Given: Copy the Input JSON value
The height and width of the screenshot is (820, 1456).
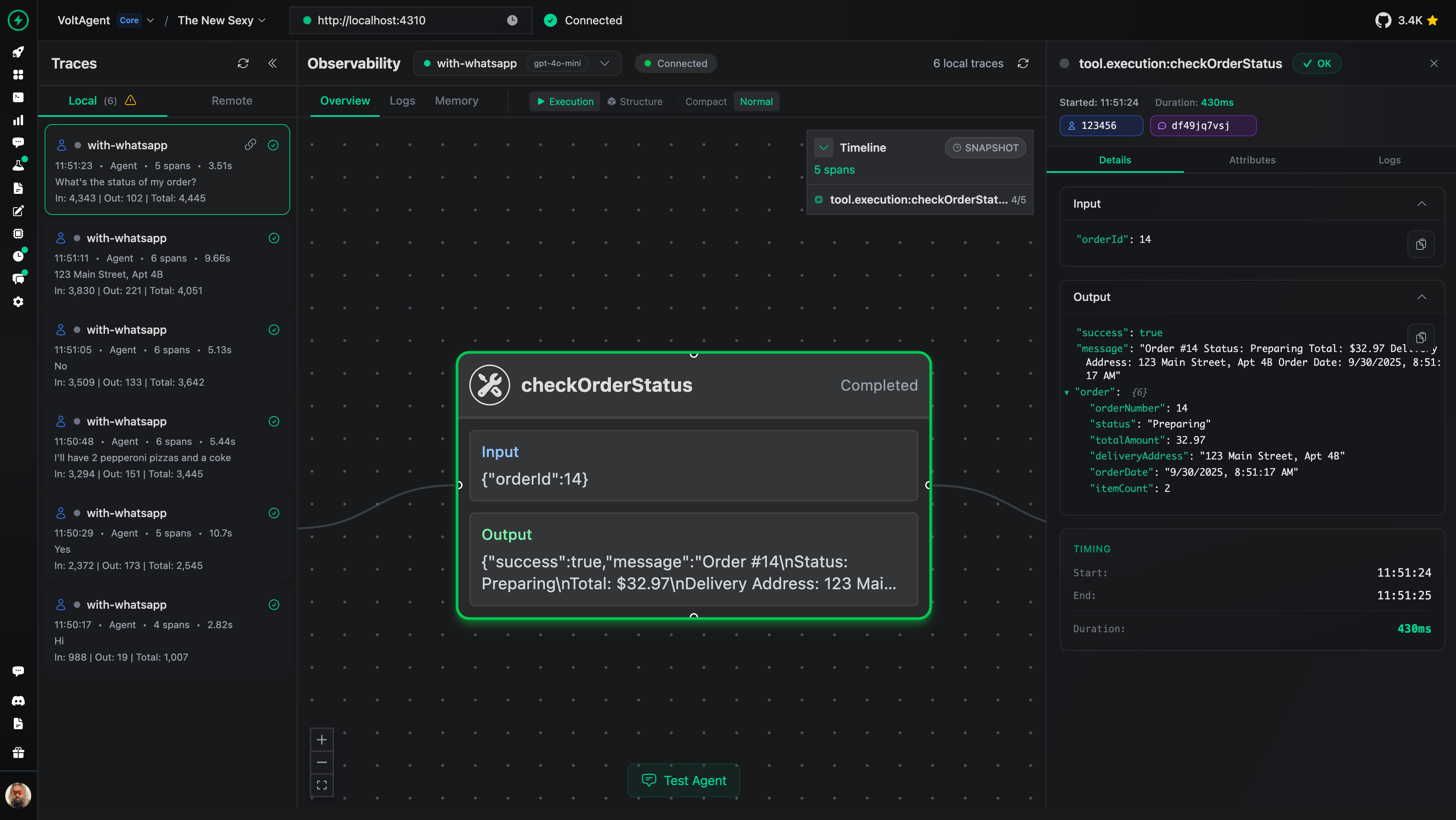Looking at the screenshot, I should pyautogui.click(x=1420, y=244).
